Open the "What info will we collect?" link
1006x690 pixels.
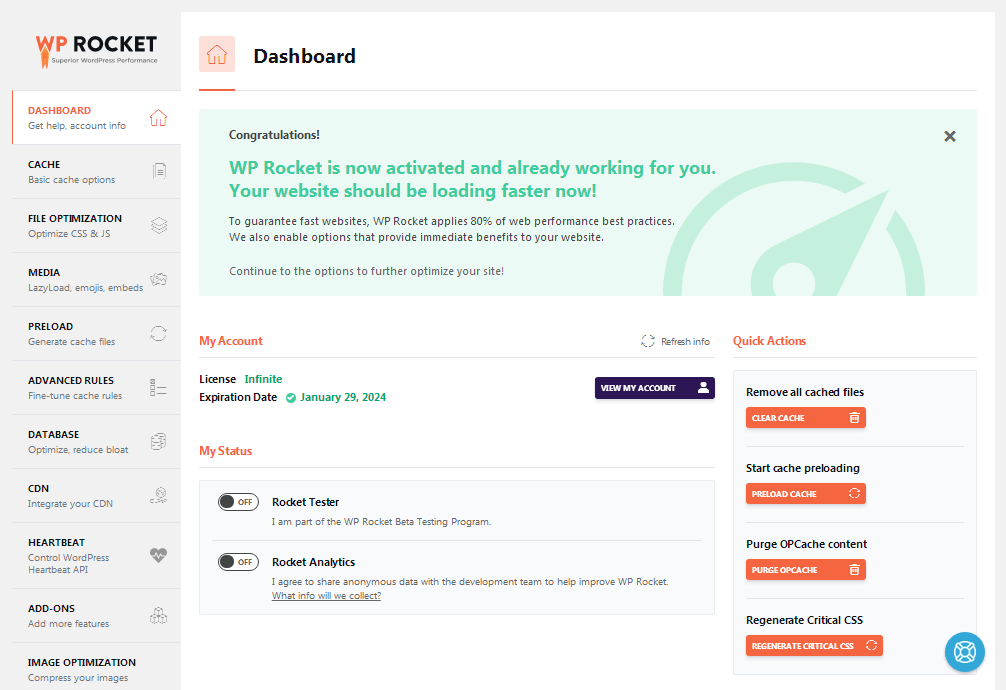[x=326, y=596]
